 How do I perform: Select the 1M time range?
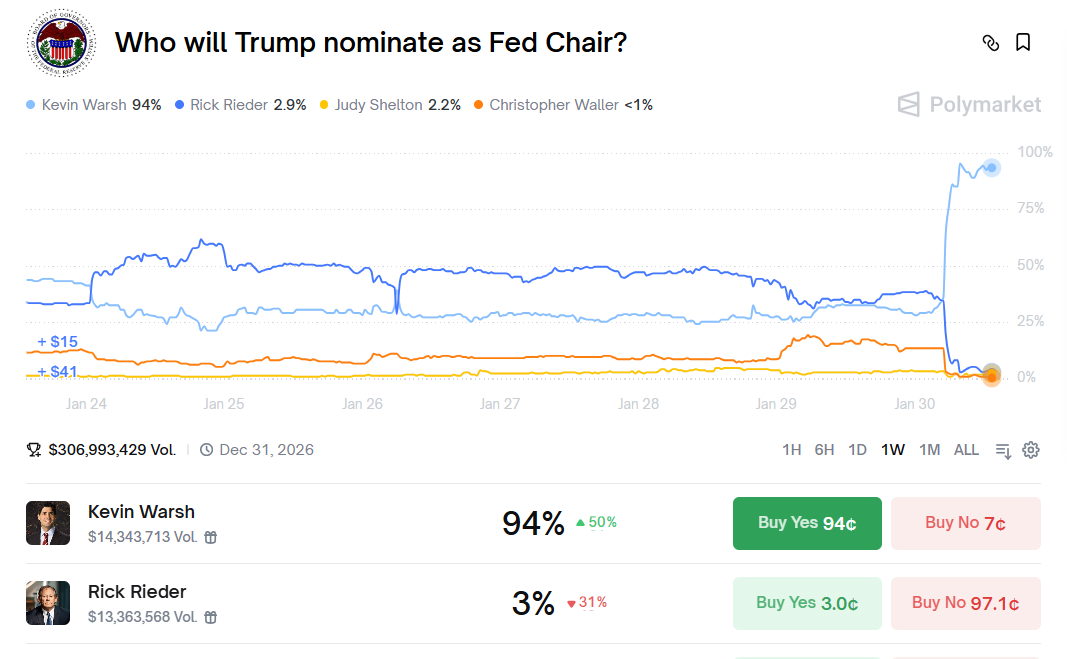(929, 450)
